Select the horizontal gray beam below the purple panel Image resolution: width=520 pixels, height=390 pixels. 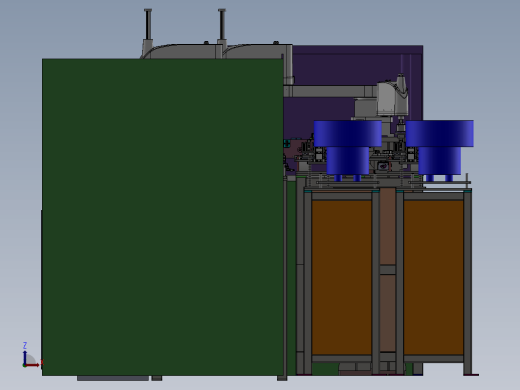pyautogui.click(x=330, y=91)
